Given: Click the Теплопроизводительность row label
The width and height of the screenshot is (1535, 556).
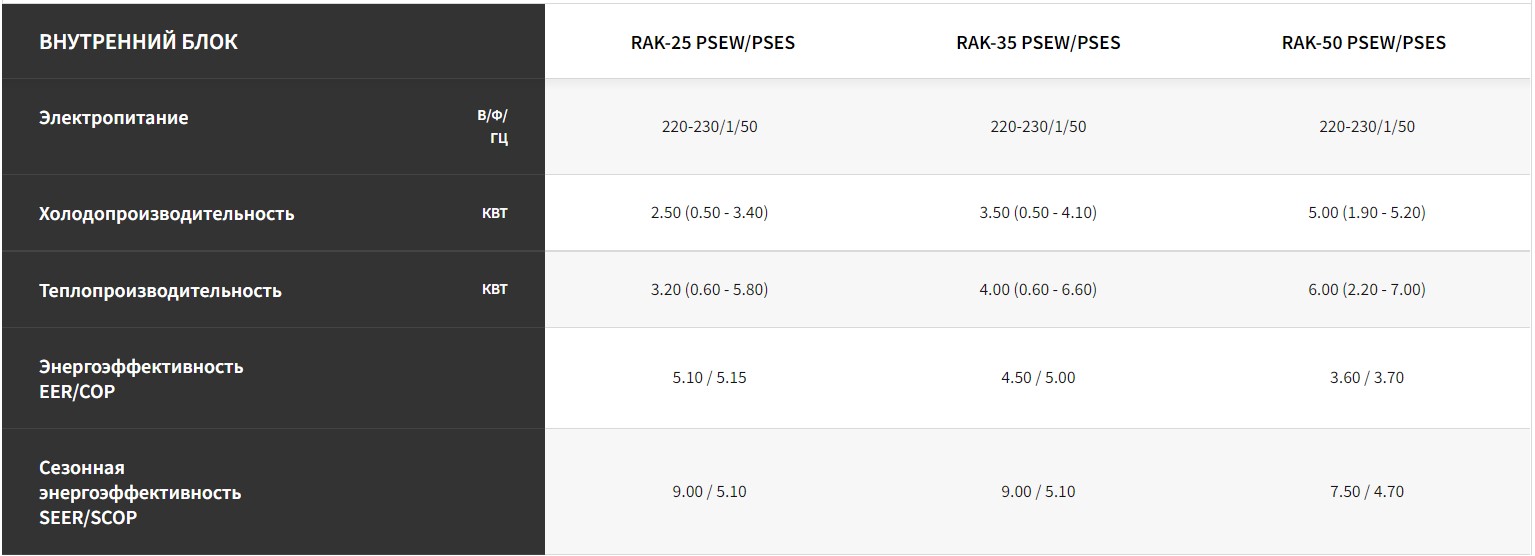Looking at the screenshot, I should [x=160, y=290].
